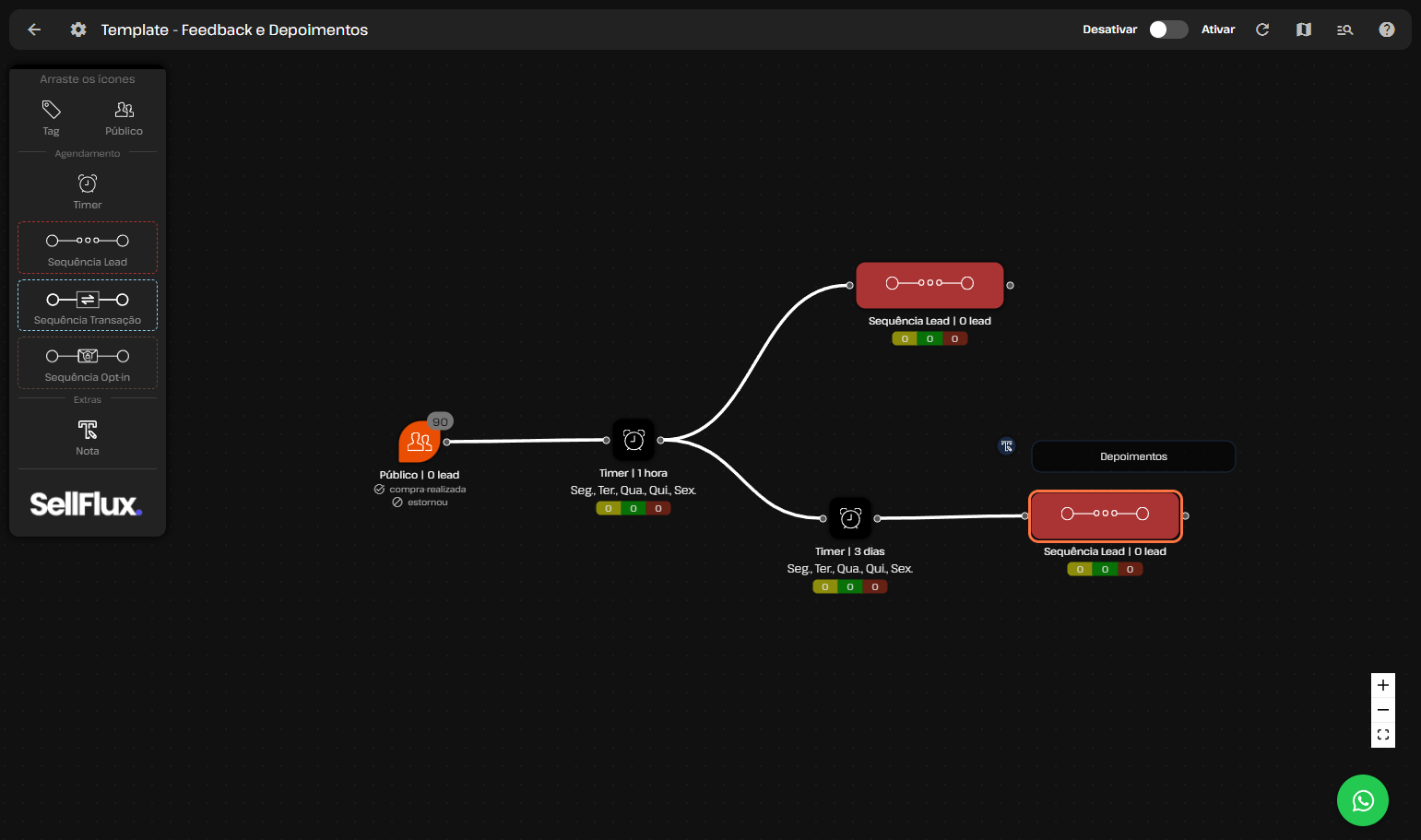Click the search list icon in the header
Viewport: 1421px width, 840px height.
[1344, 30]
